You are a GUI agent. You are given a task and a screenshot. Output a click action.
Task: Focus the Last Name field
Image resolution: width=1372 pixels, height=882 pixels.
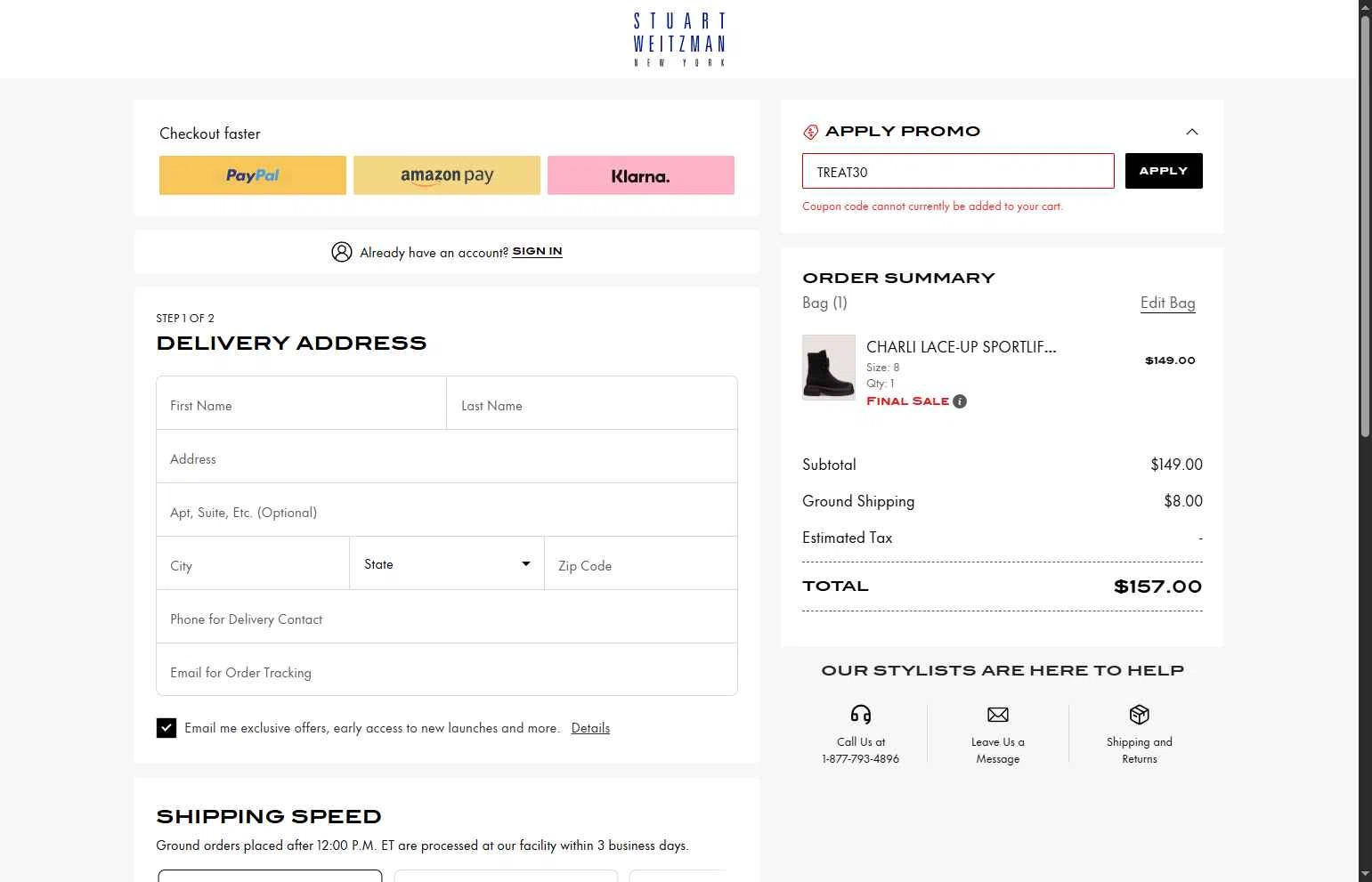pos(592,403)
